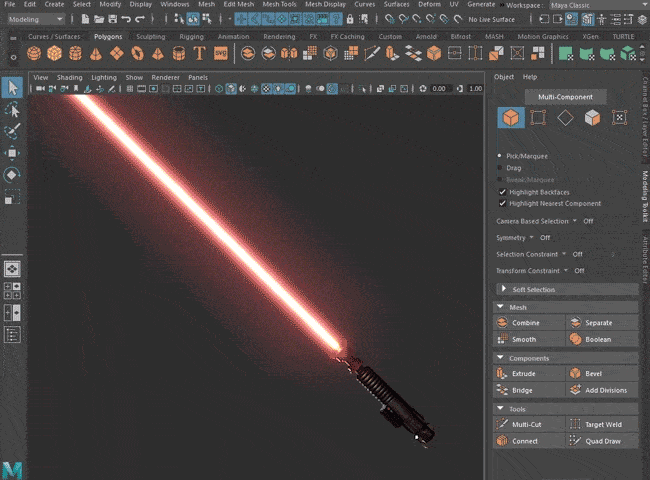
Task: Click the Redo arrow icon
Action: (x=140, y=19)
